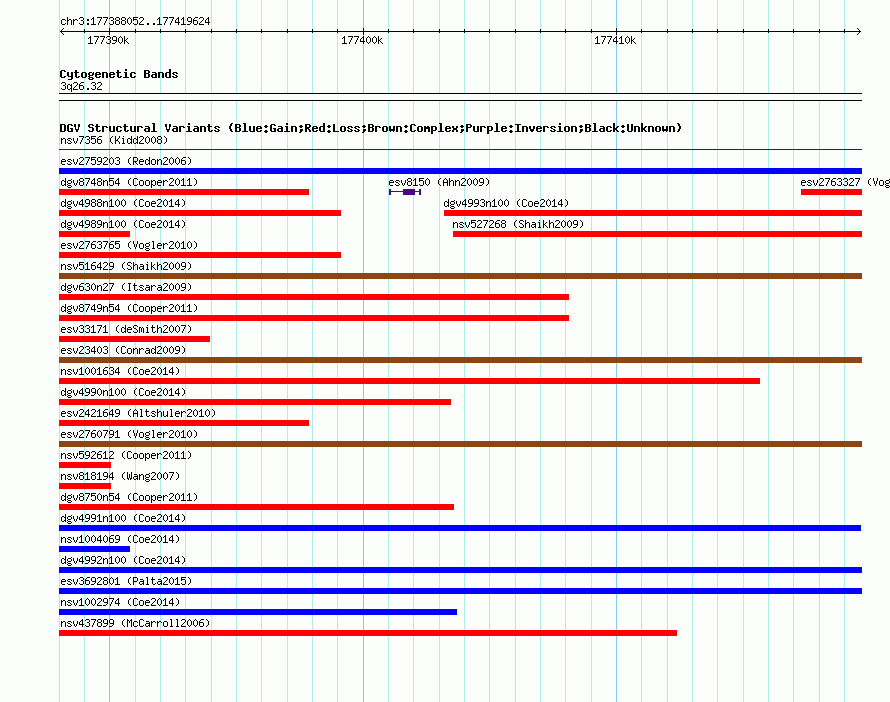Click dgv4992n100 (Coe2014) label
The height and width of the screenshot is (702, 890).
(x=123, y=560)
